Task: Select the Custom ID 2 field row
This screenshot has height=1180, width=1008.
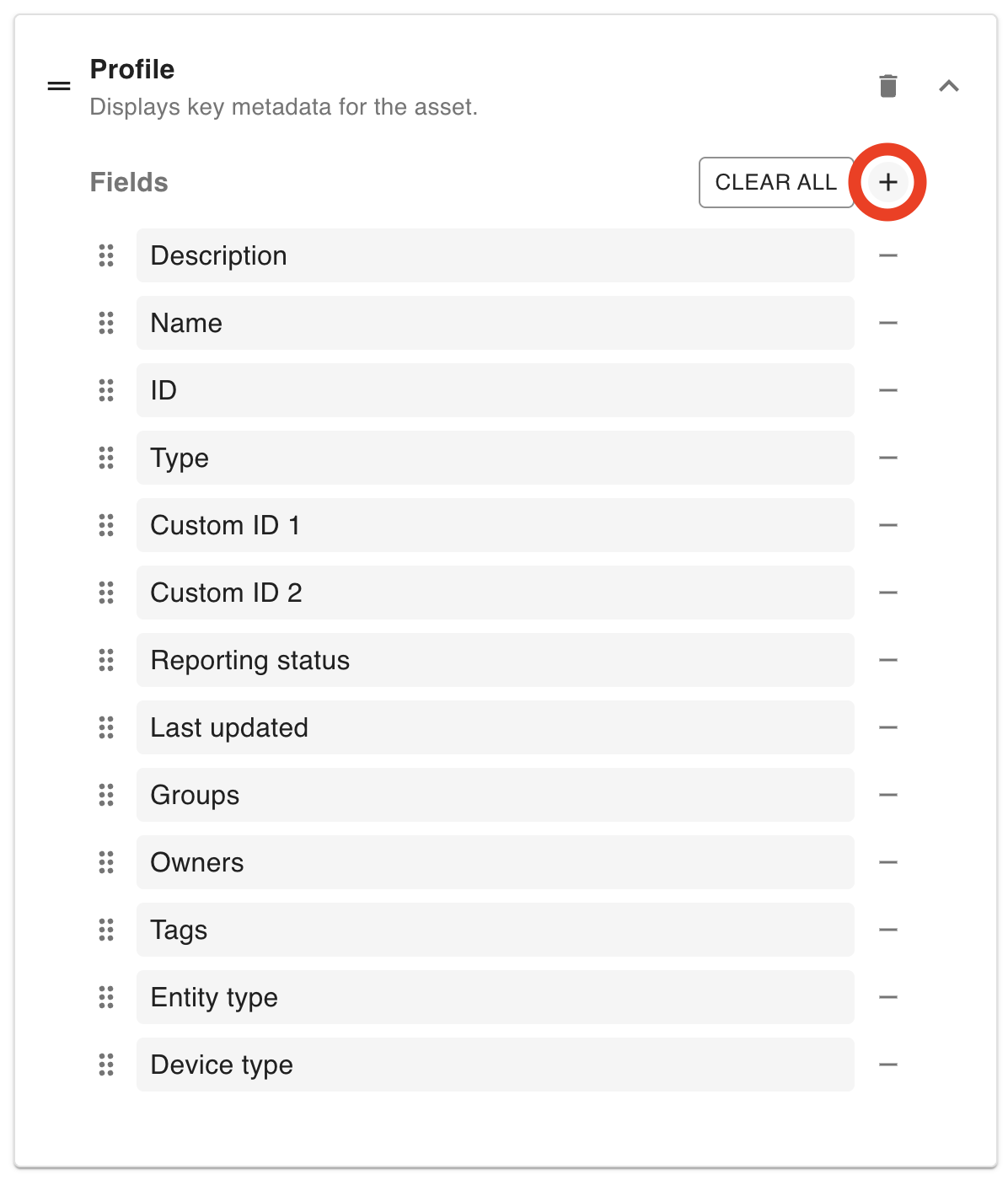Action: point(495,593)
